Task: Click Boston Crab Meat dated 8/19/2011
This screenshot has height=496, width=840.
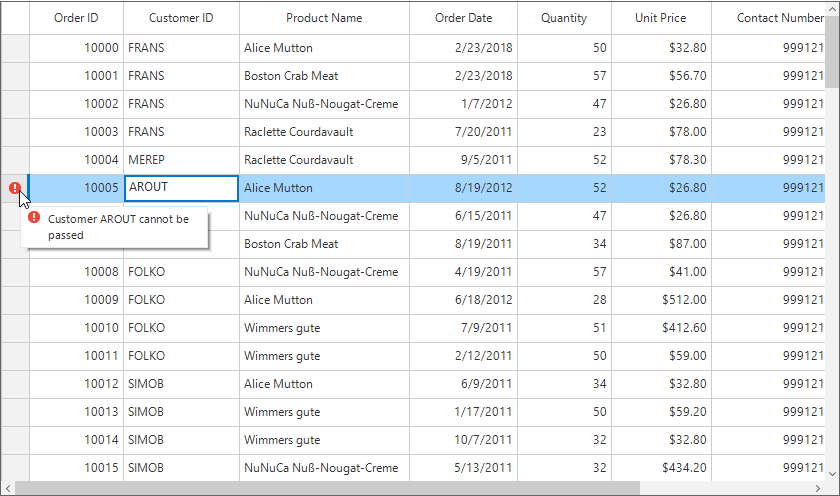Action: (x=325, y=244)
